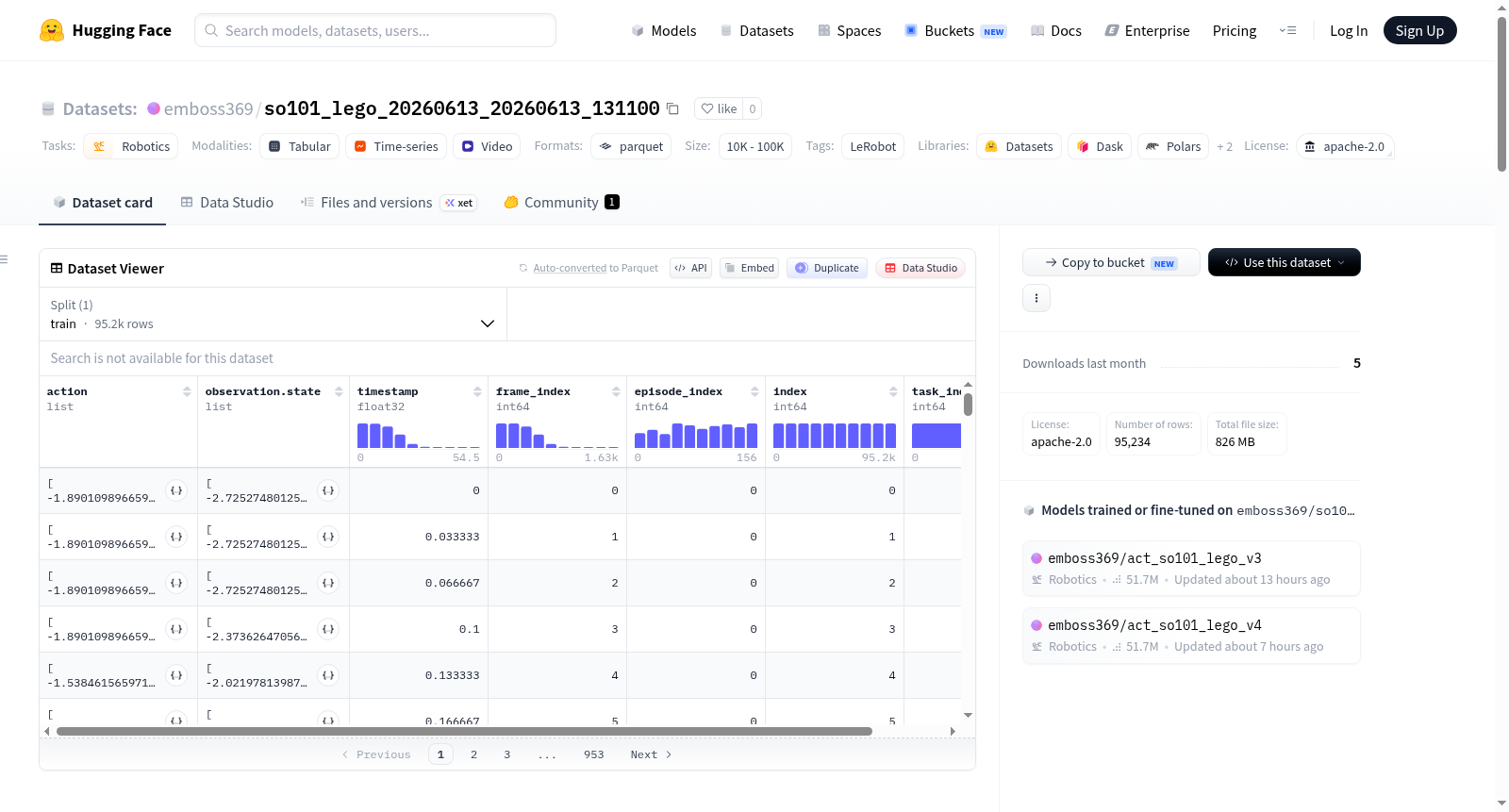Image resolution: width=1509 pixels, height=812 pixels.
Task: Open Use this dataset dropdown
Action: click(x=1285, y=262)
